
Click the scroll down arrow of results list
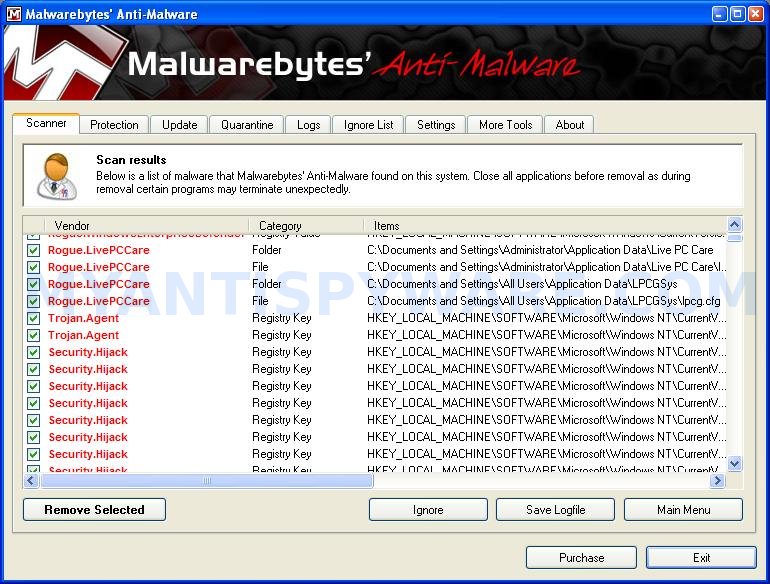tap(734, 463)
